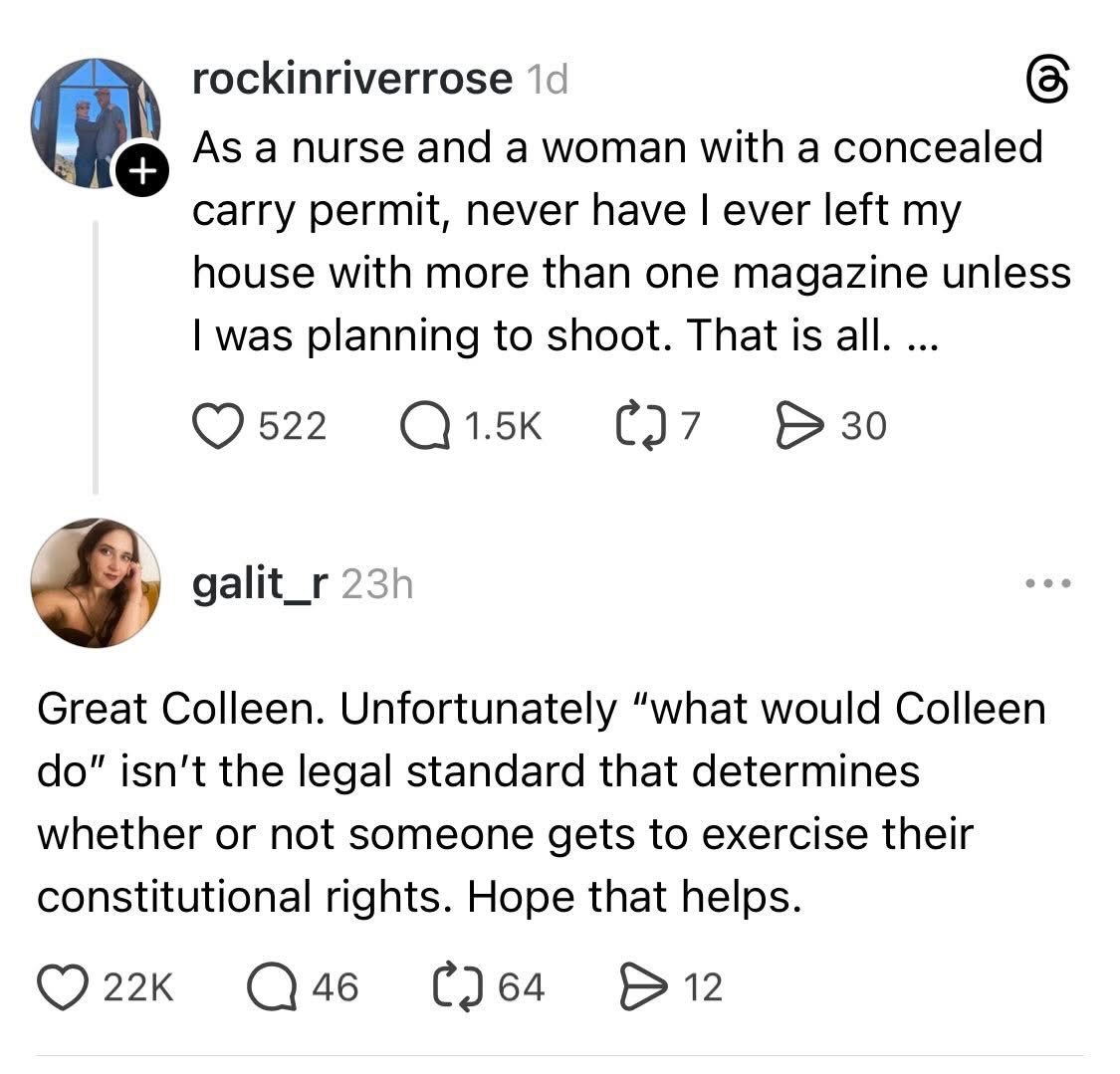The width and height of the screenshot is (1120, 1074).
Task: Open the "Great Colleen" reply text
Action: pyautogui.click(x=538, y=802)
